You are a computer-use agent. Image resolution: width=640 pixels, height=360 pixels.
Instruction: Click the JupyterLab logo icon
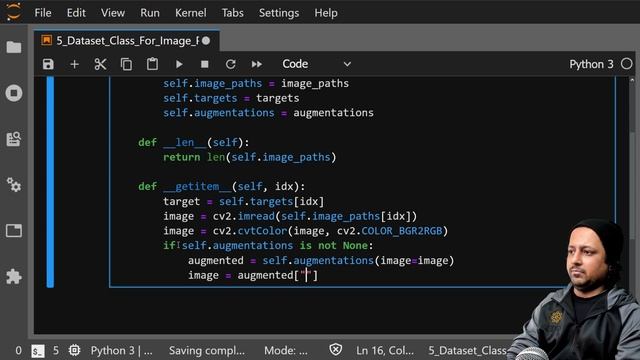[13, 11]
